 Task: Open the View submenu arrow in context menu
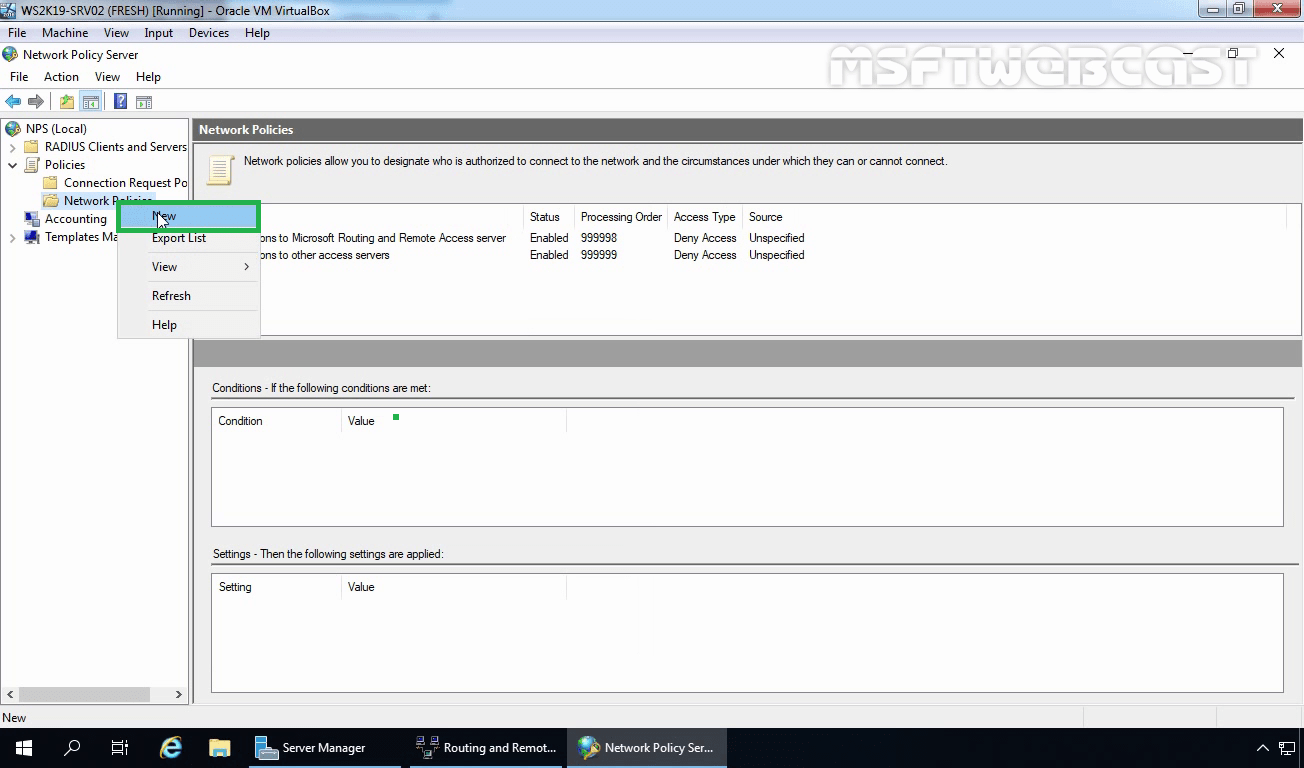coord(247,267)
